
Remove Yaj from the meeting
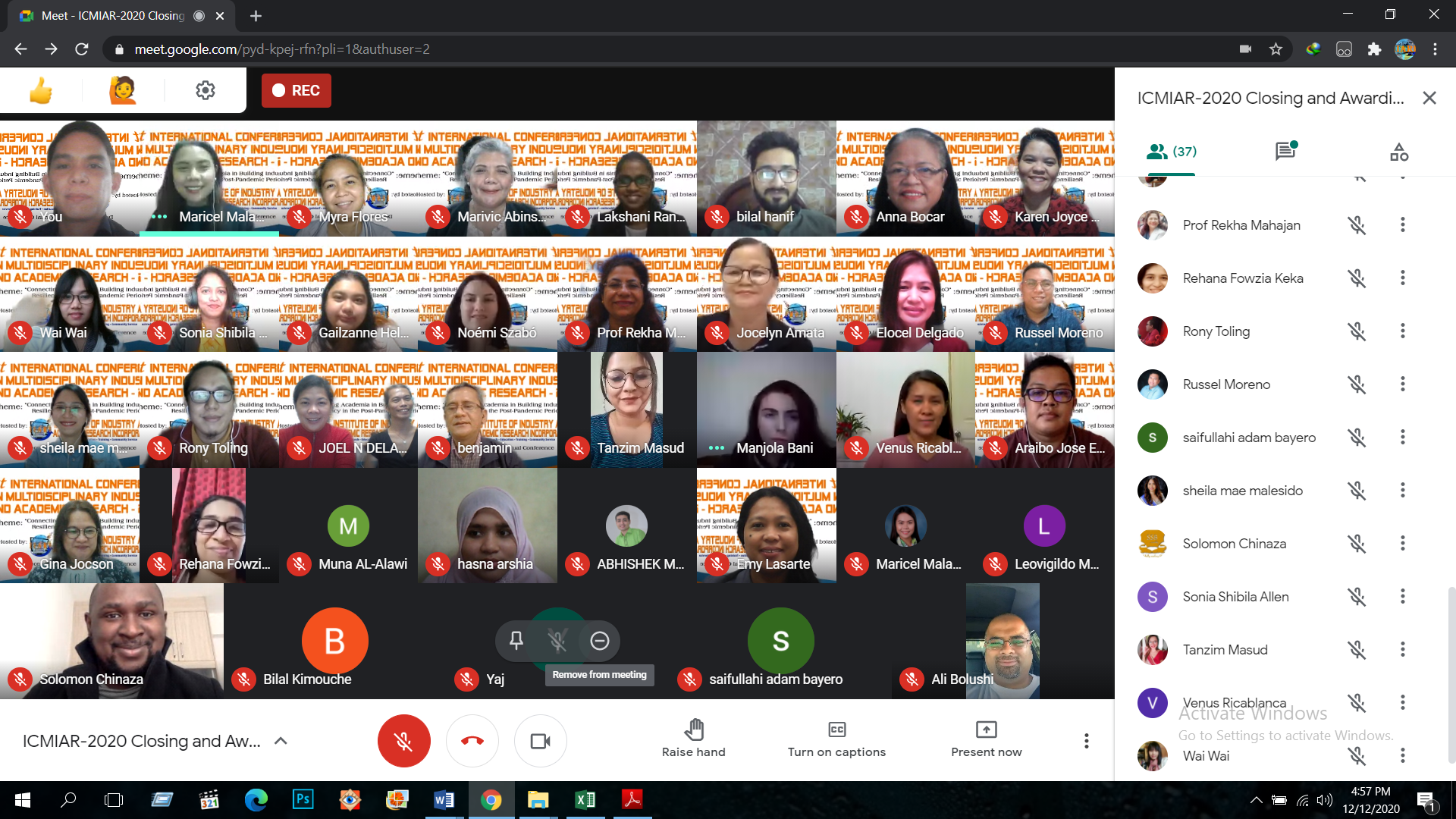coord(600,641)
